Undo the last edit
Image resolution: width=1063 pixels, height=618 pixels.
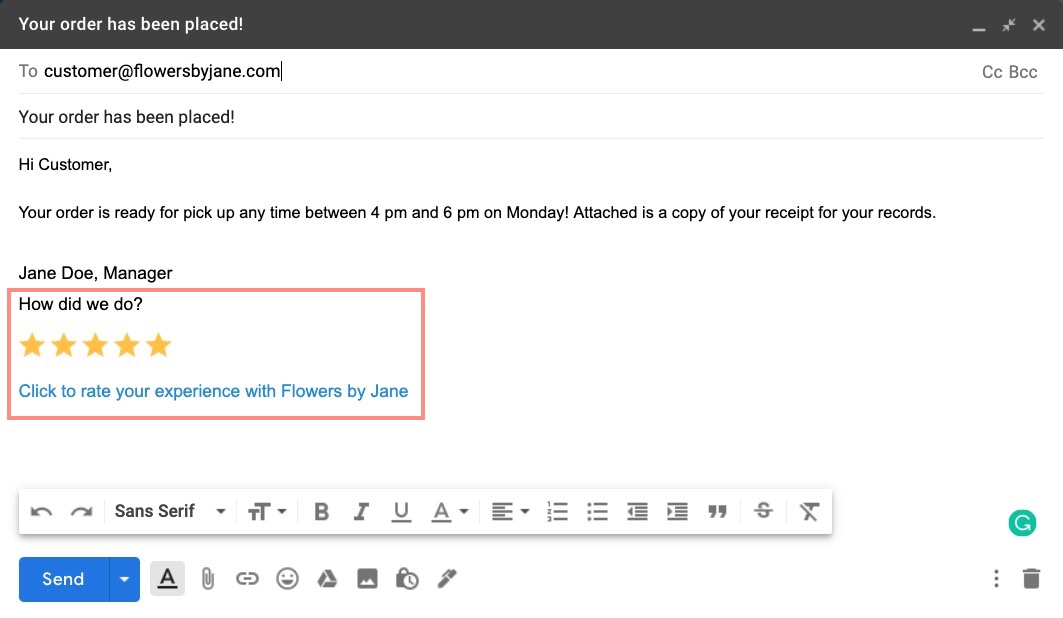(41, 512)
